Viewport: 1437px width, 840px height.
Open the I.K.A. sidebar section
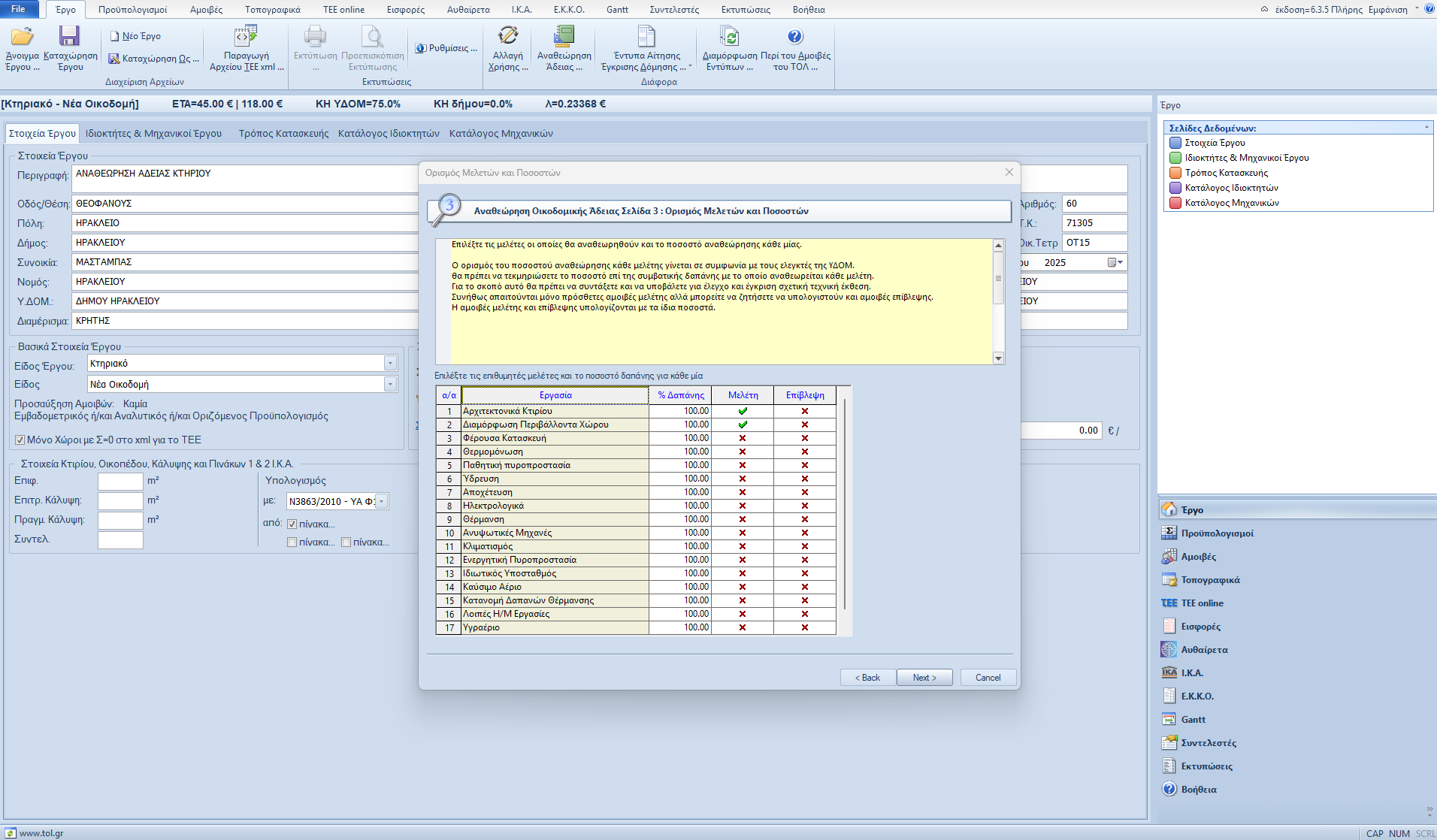pyautogui.click(x=1191, y=673)
